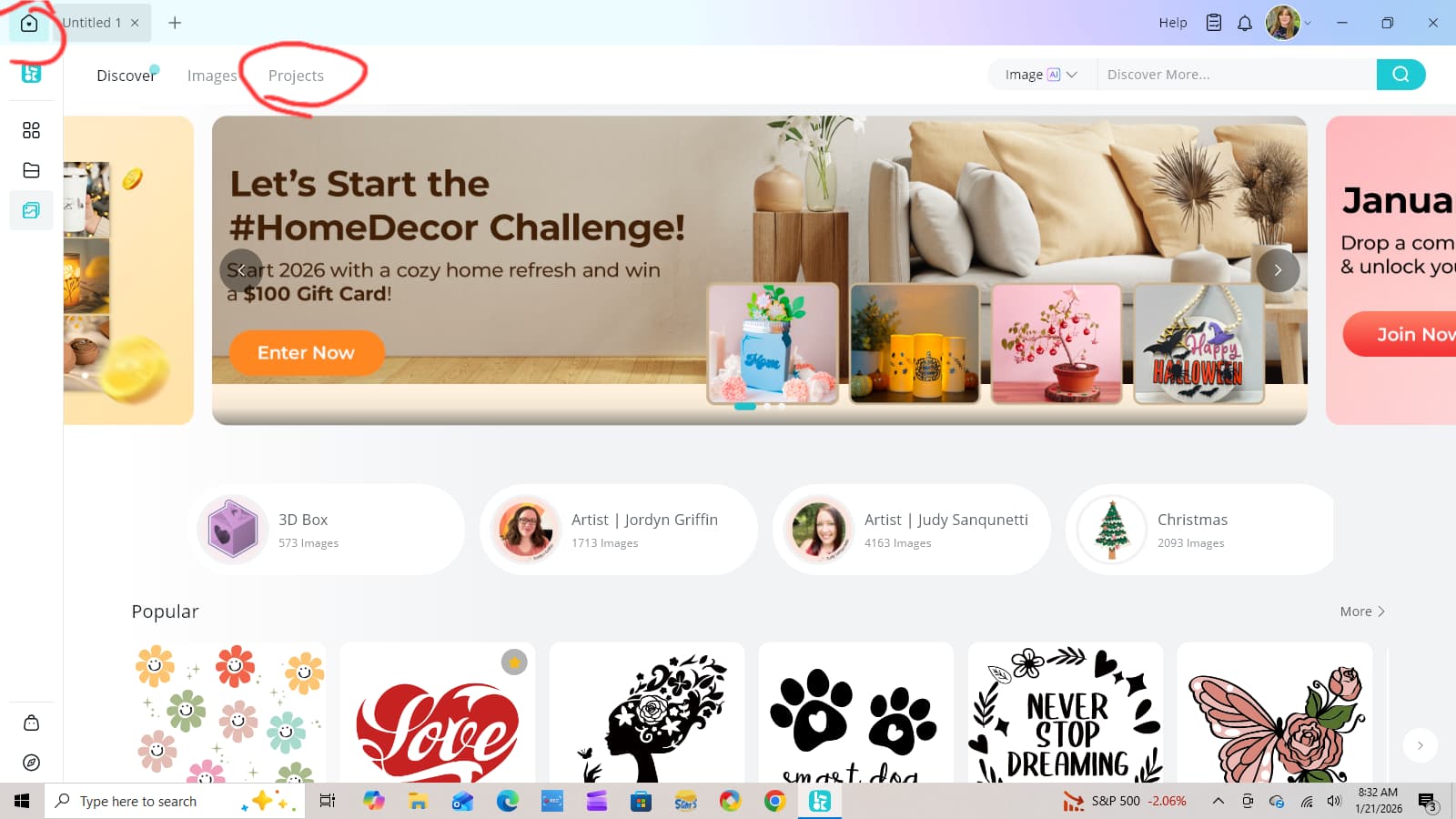This screenshot has width=1456, height=819.
Task: Switch to the Images tab
Action: (x=211, y=76)
